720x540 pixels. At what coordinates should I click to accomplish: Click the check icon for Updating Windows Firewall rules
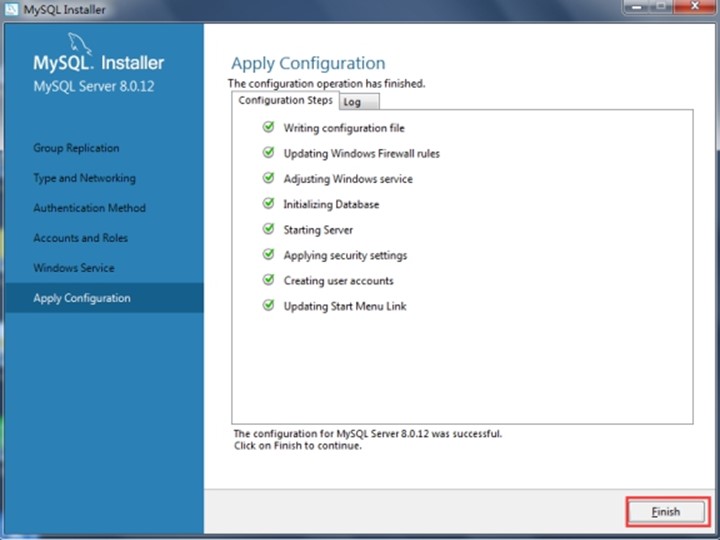269,152
